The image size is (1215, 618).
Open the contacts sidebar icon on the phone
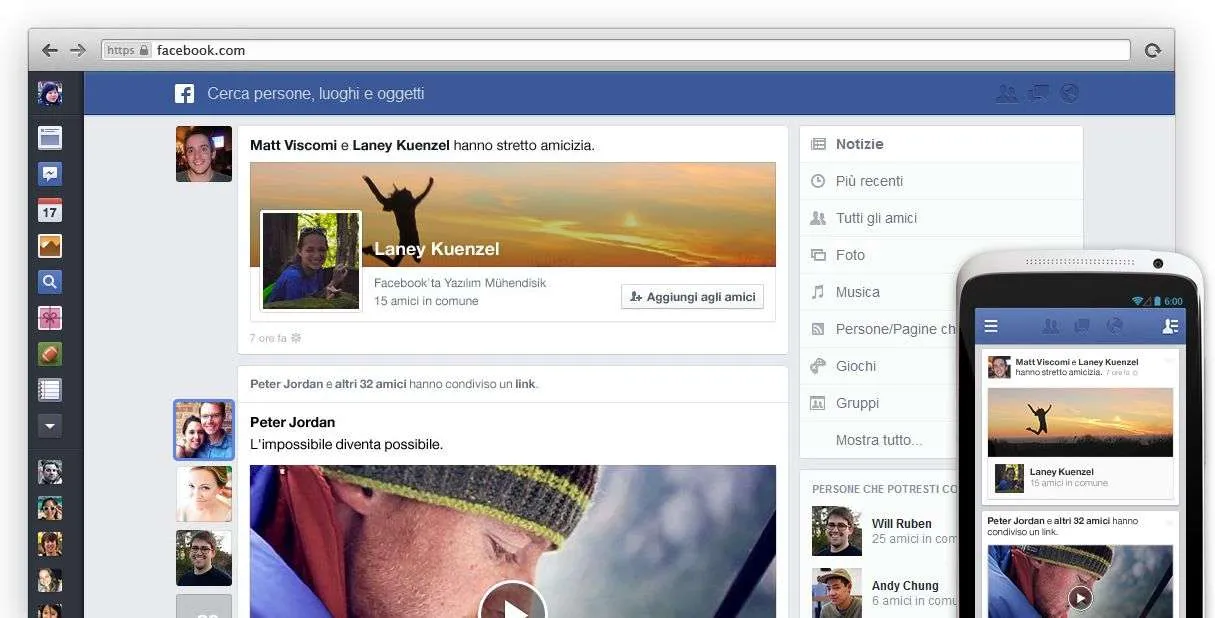[x=1170, y=326]
